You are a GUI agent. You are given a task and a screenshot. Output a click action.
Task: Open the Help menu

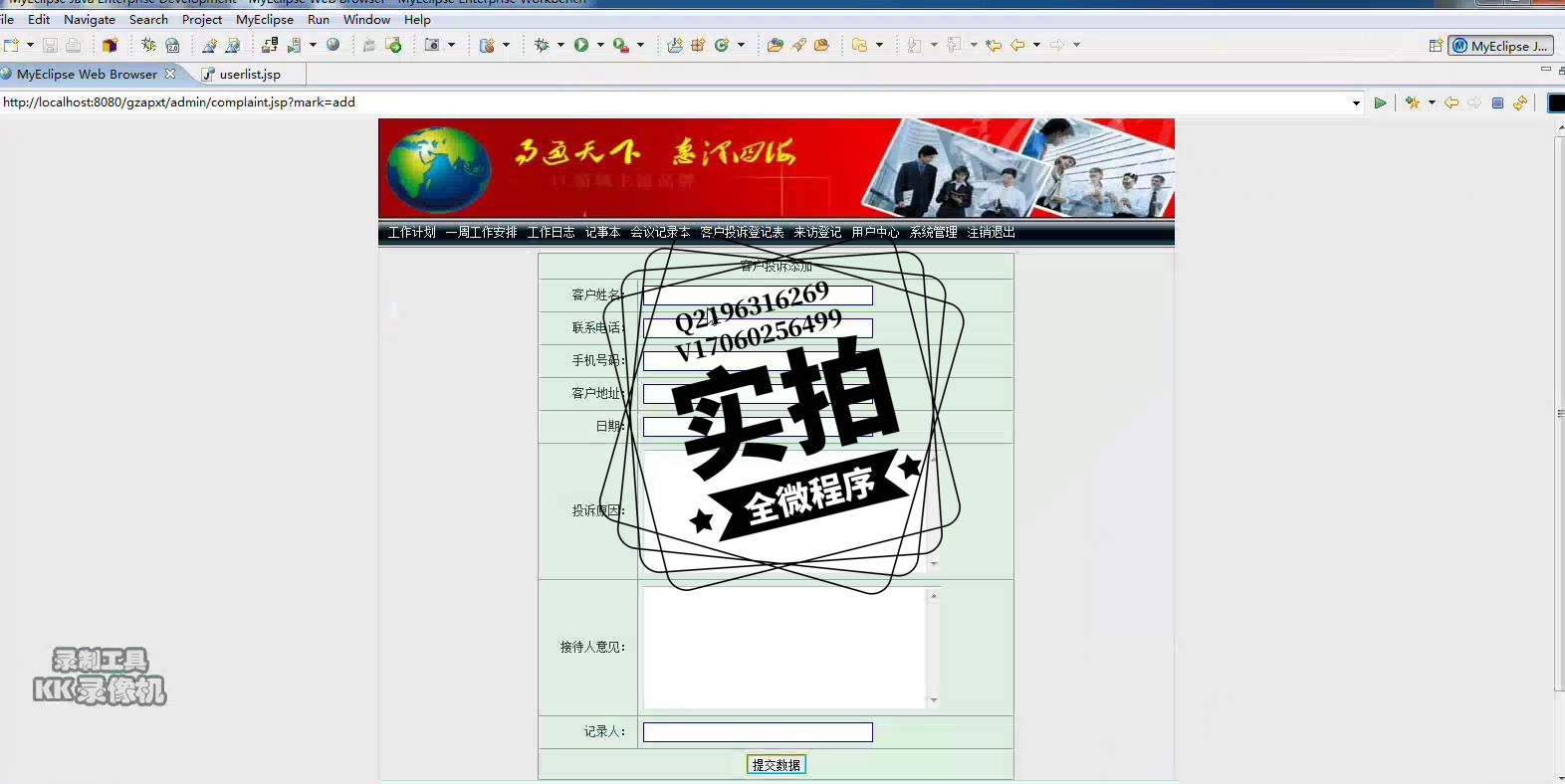(417, 19)
